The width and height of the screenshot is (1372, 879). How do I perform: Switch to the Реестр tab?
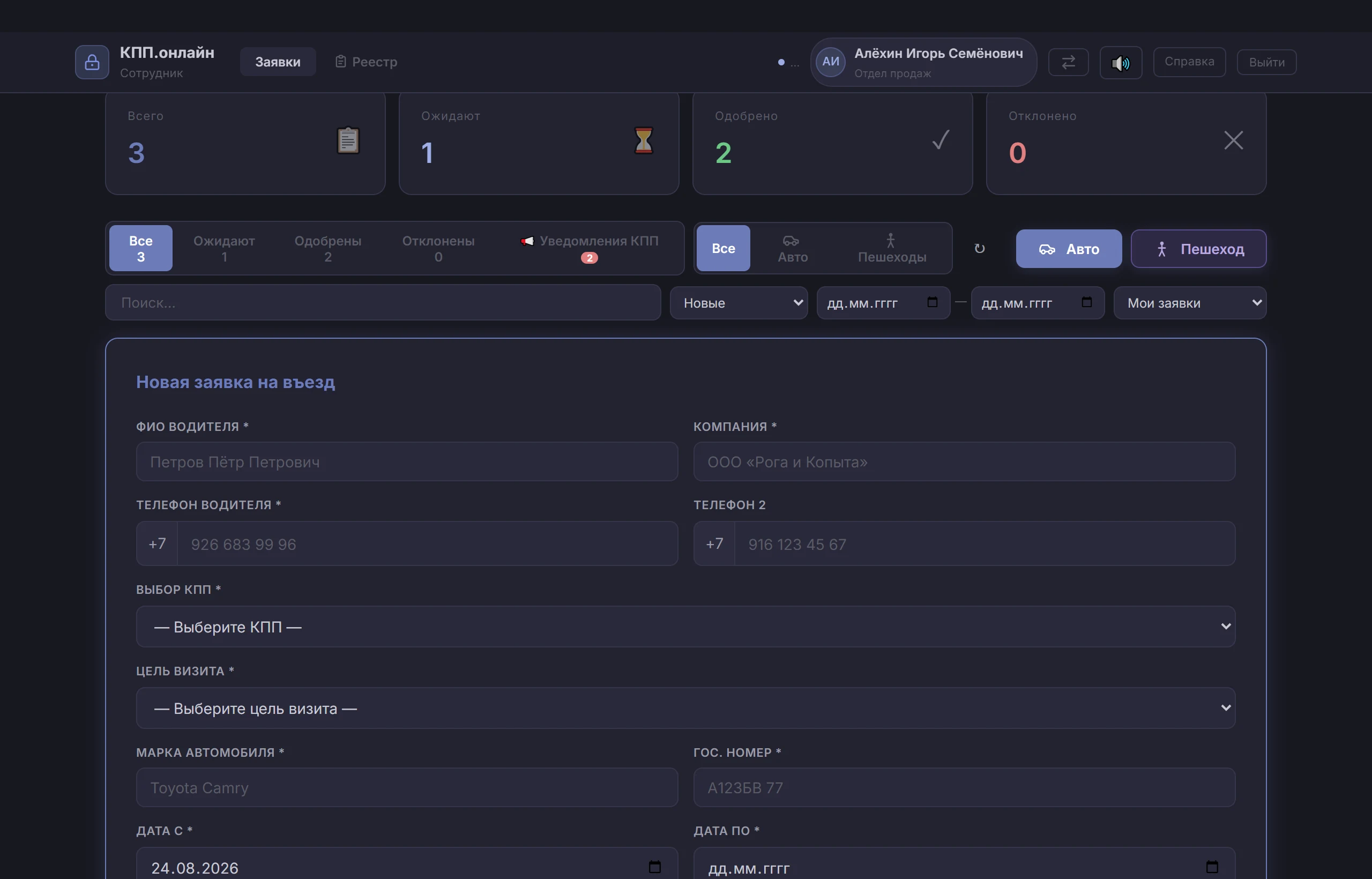(366, 62)
